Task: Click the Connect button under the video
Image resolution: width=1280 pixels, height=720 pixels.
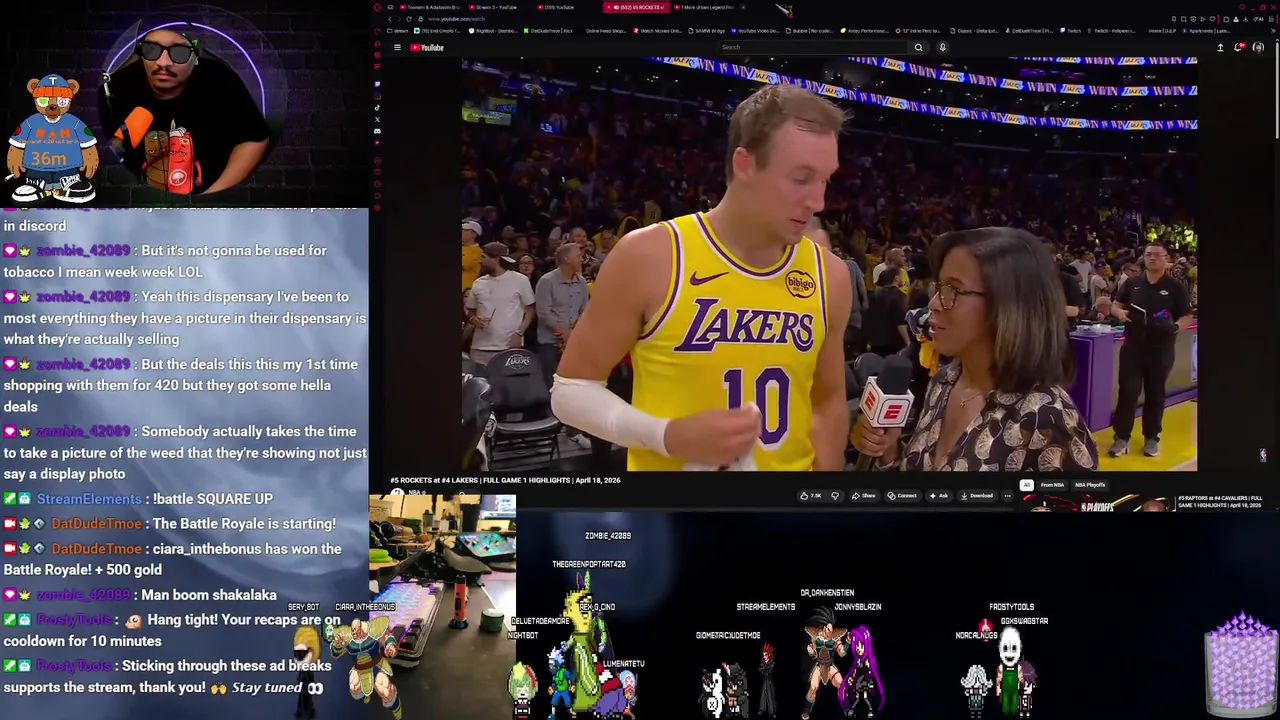Action: tap(902, 495)
